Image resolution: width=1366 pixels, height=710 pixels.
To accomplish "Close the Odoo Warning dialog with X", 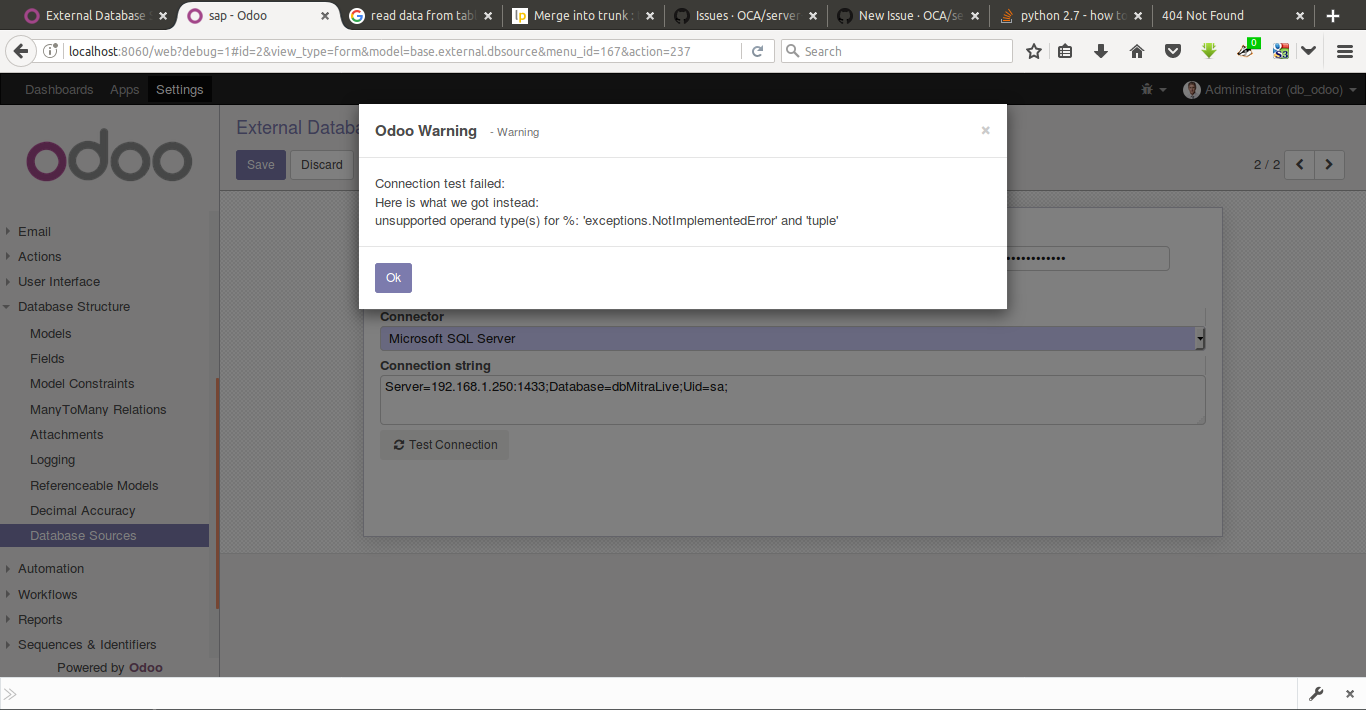I will tap(985, 130).
